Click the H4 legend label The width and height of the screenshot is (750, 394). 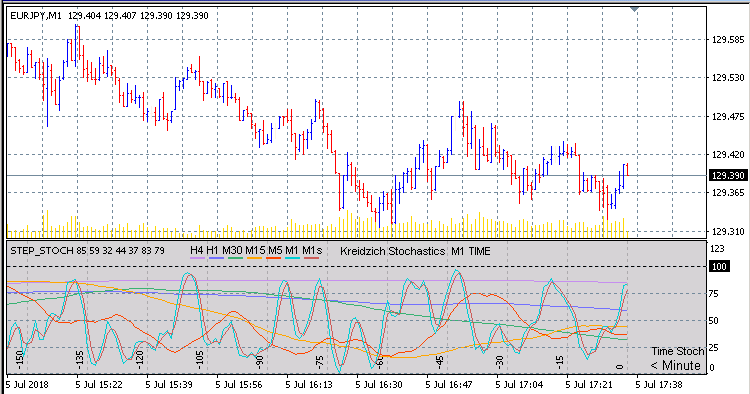[197, 250]
